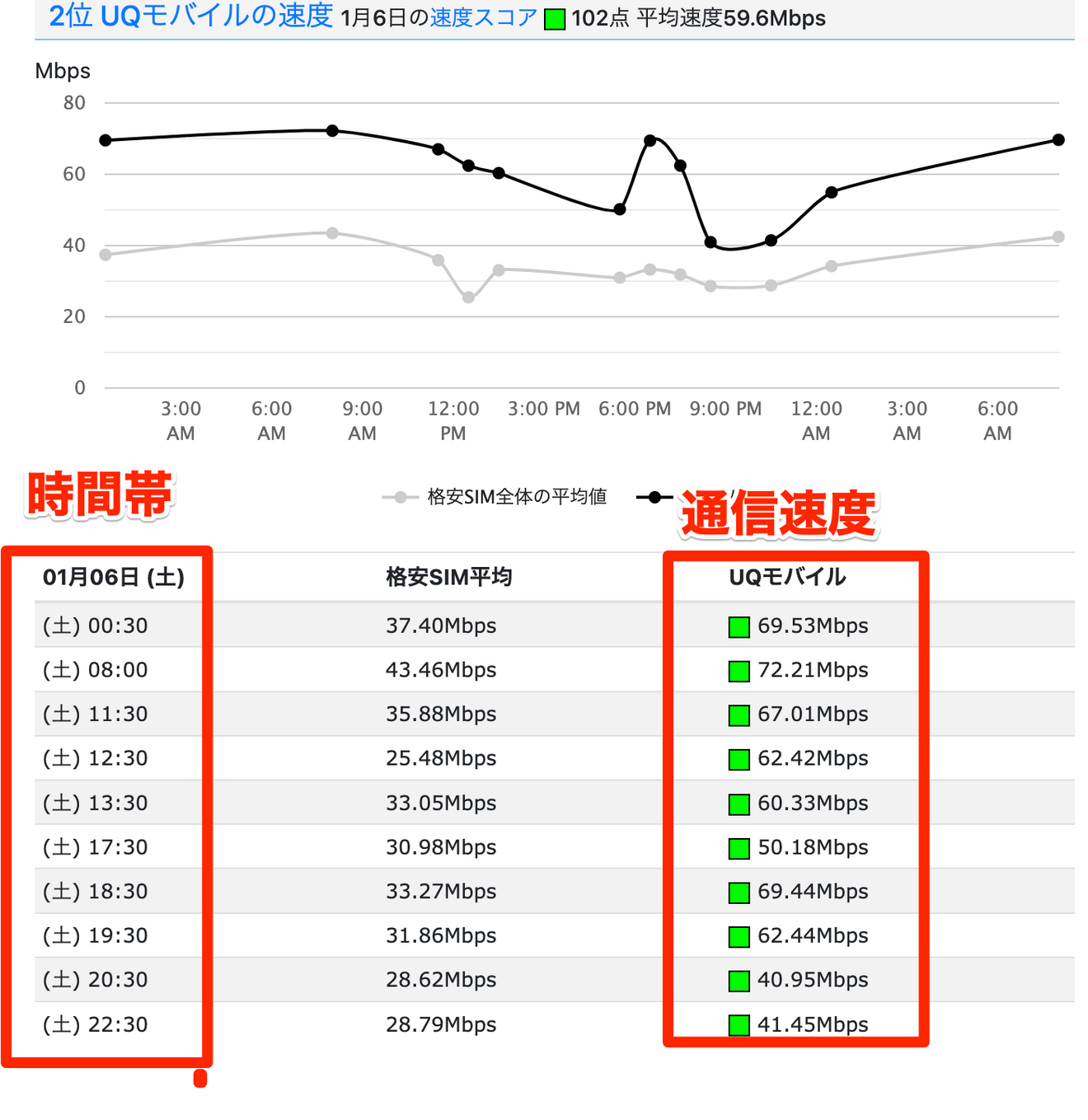Click the green square beside 40.95Mbps
The image size is (1088, 1120).
pos(739,982)
